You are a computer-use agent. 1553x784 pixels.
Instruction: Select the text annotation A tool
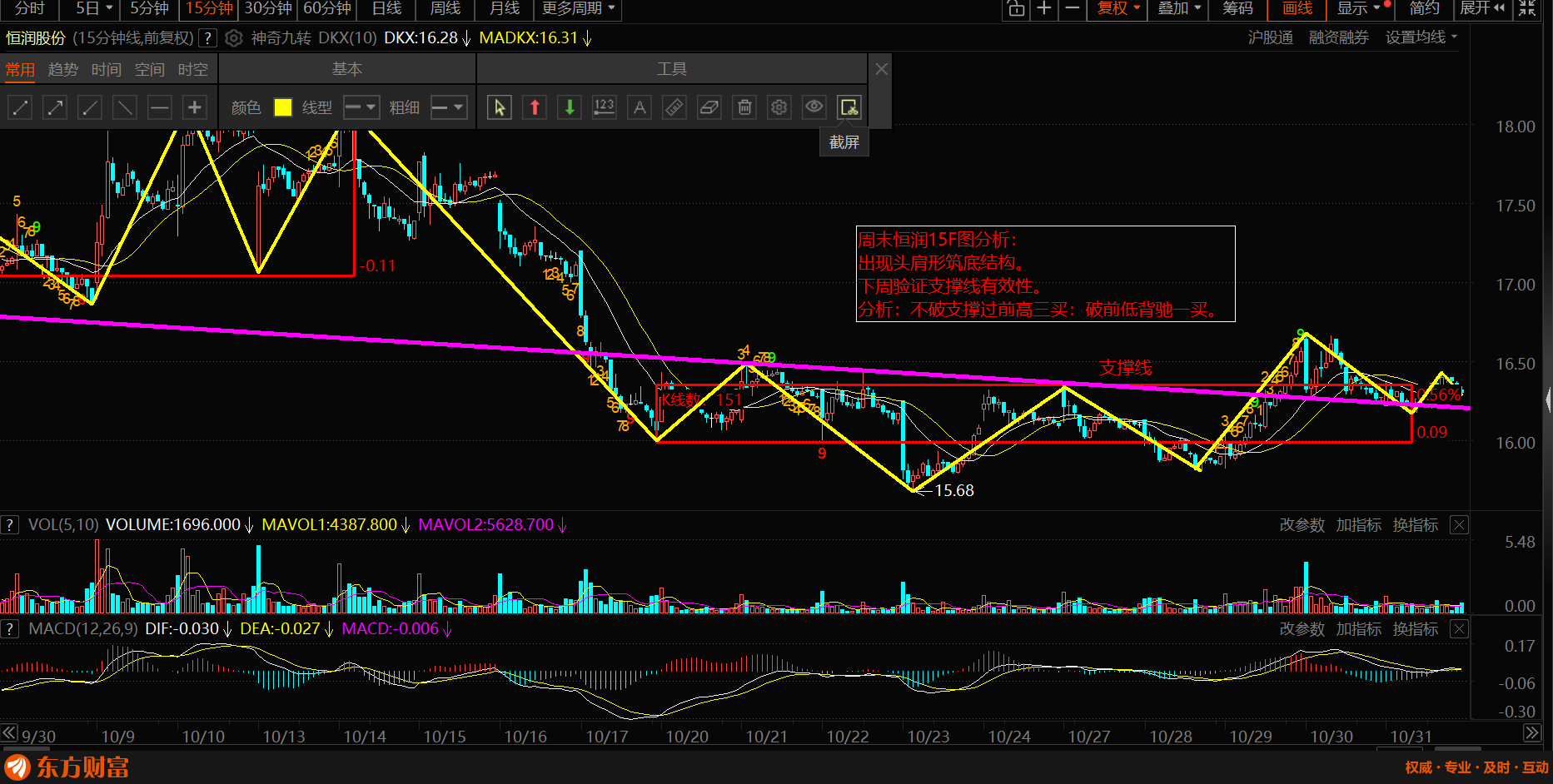pos(640,107)
